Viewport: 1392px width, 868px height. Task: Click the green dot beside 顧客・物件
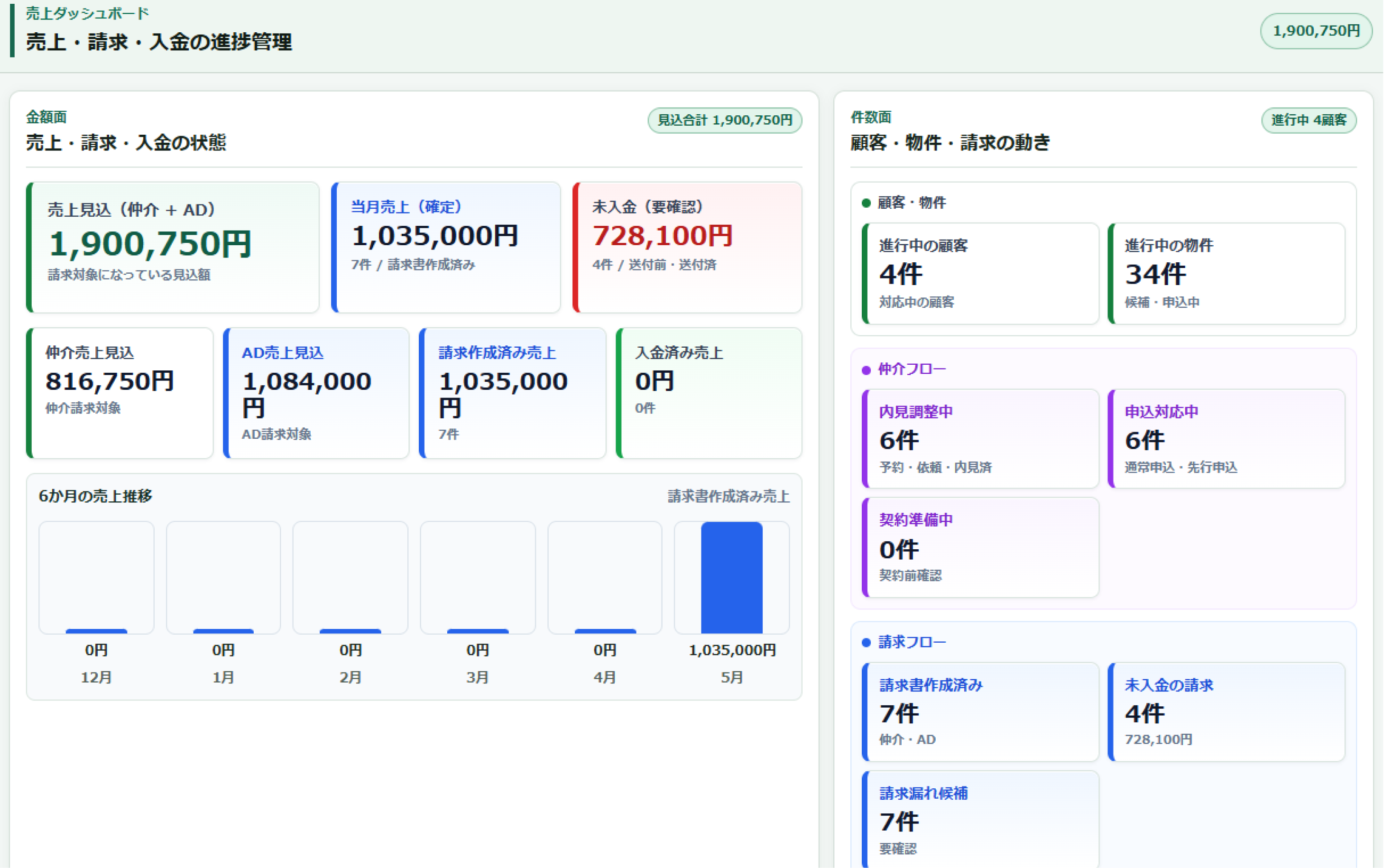click(871, 204)
